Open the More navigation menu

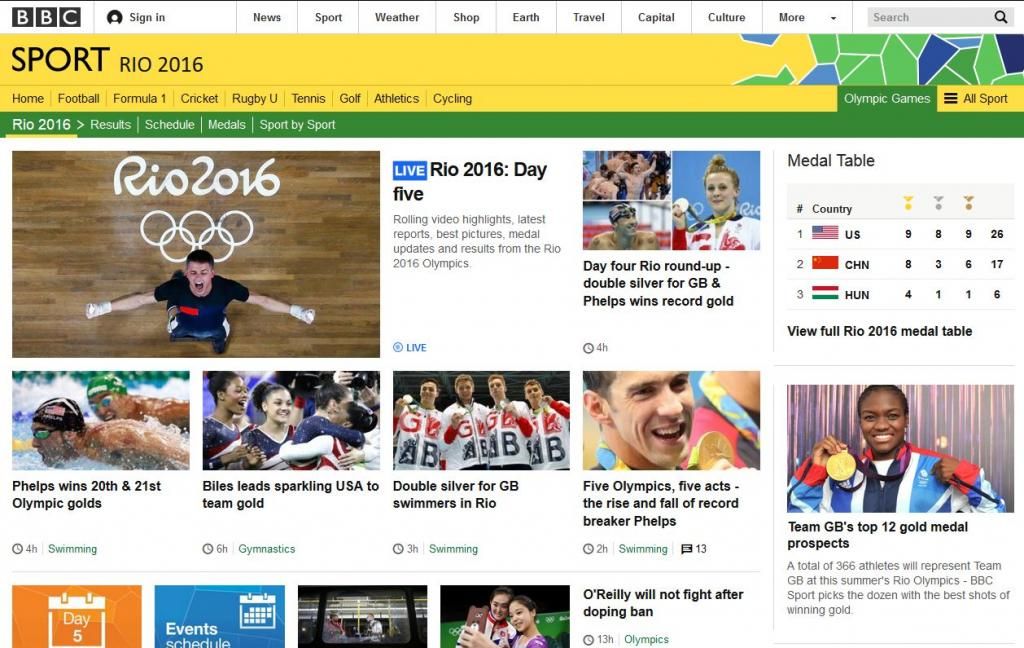coord(792,18)
